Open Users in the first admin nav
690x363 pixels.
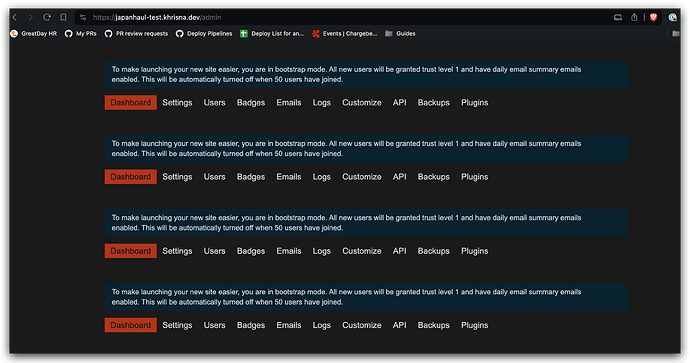[x=214, y=103]
